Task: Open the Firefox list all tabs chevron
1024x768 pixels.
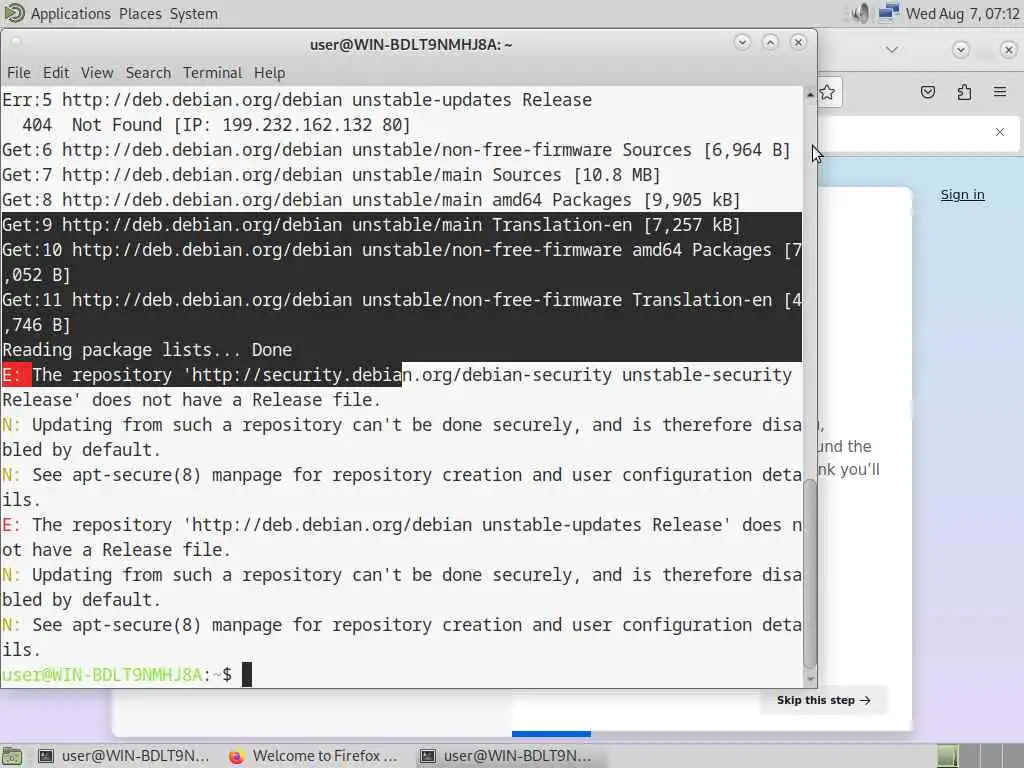Action: pyautogui.click(x=891, y=50)
